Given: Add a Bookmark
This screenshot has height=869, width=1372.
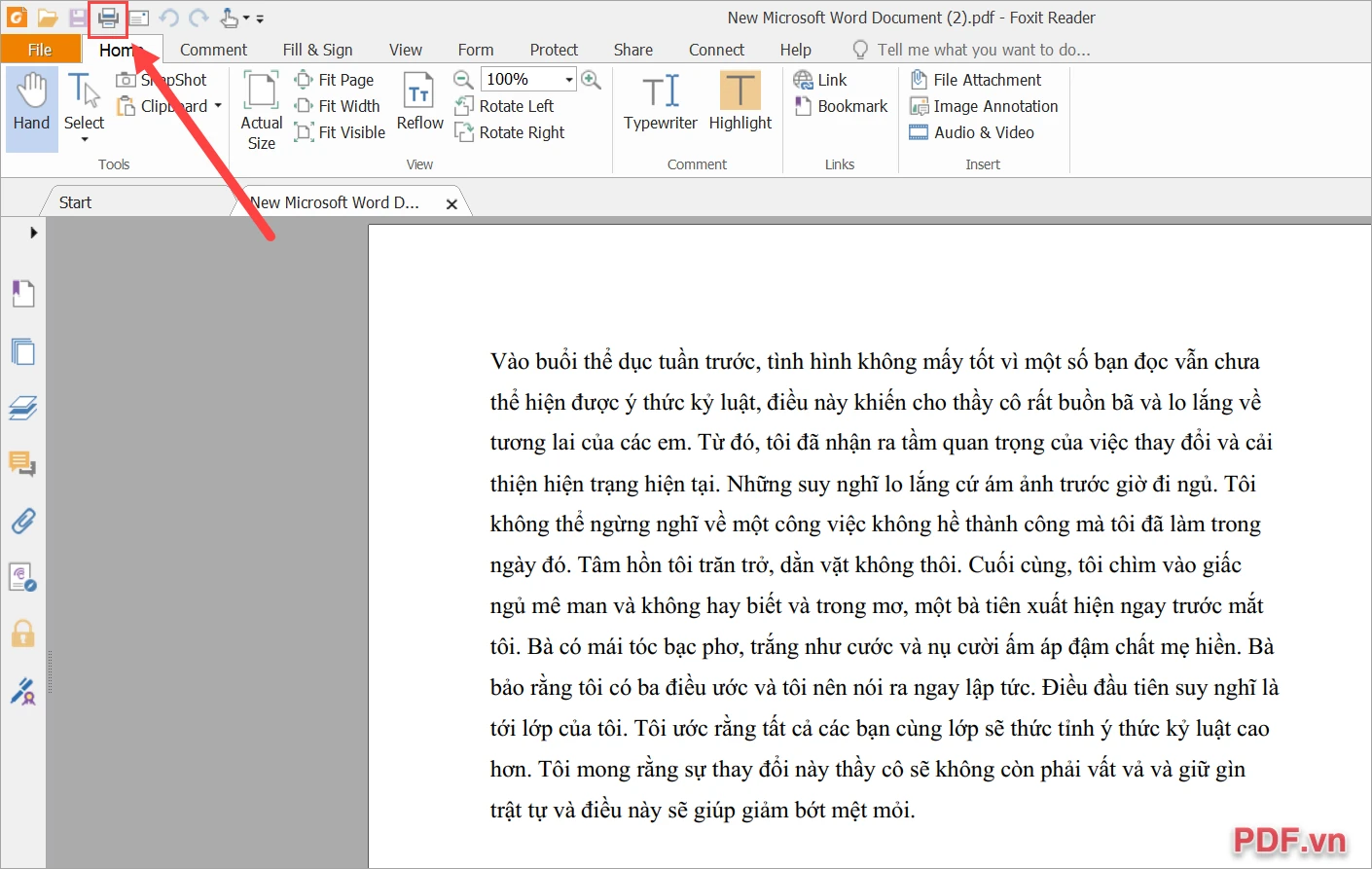Looking at the screenshot, I should 841,106.
